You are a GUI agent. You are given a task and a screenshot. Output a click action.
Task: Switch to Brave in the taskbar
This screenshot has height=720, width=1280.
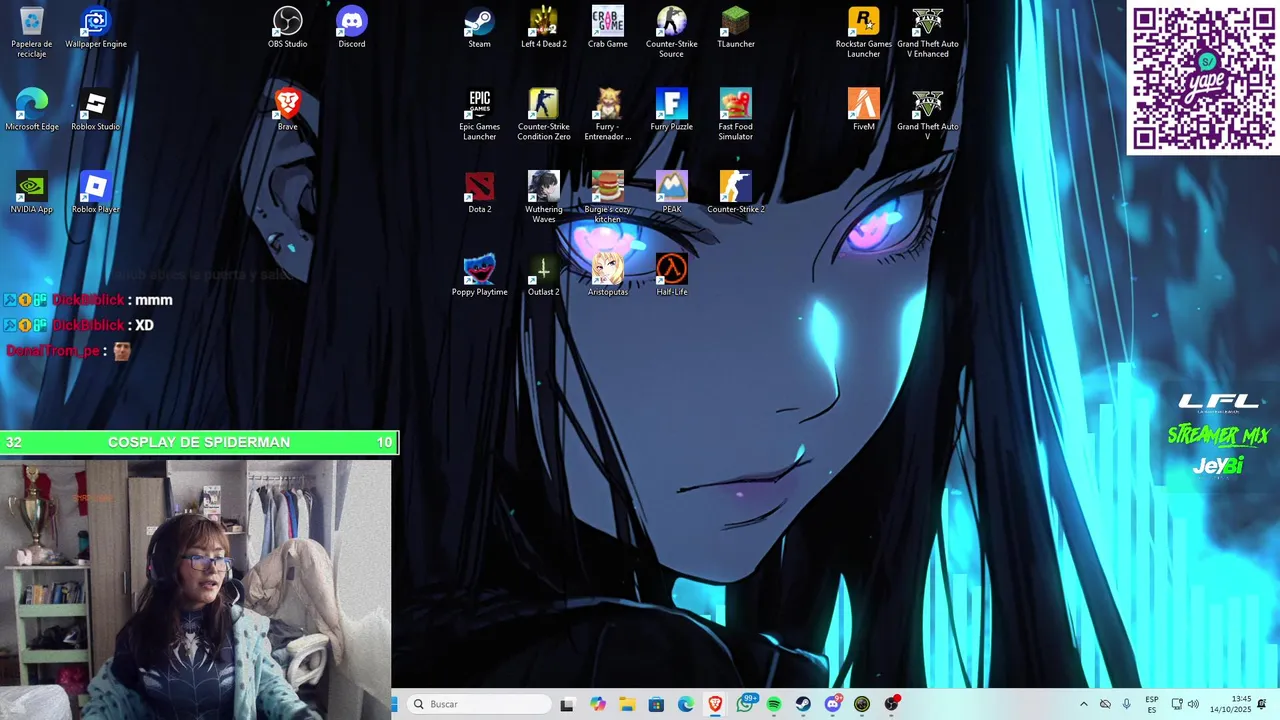point(715,704)
